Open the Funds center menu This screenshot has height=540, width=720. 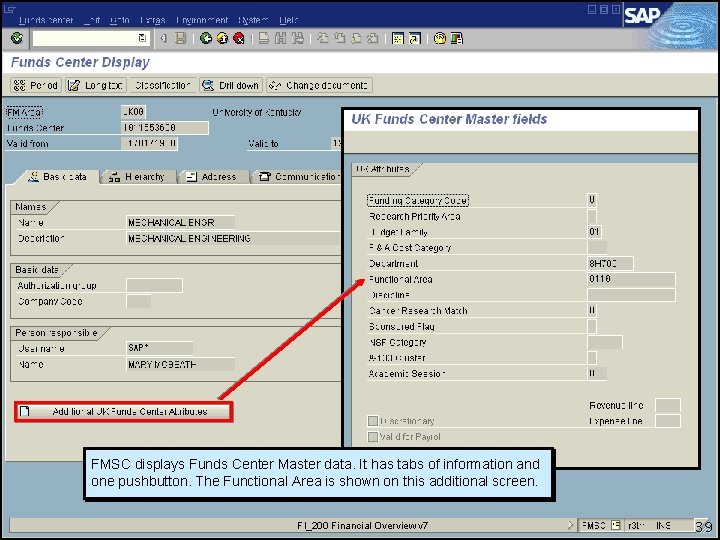coord(46,20)
